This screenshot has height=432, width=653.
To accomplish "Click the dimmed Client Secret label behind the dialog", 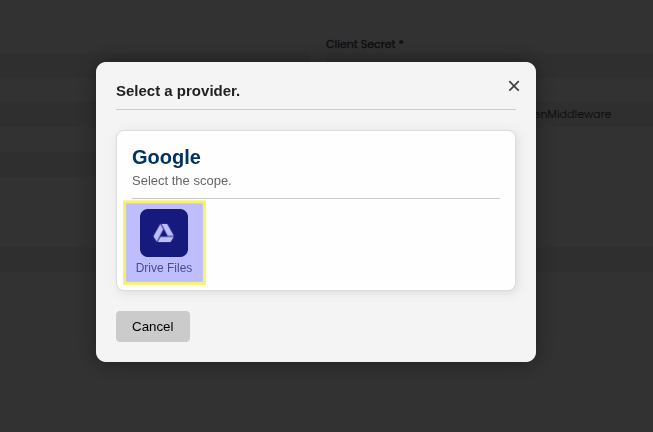I will (364, 44).
